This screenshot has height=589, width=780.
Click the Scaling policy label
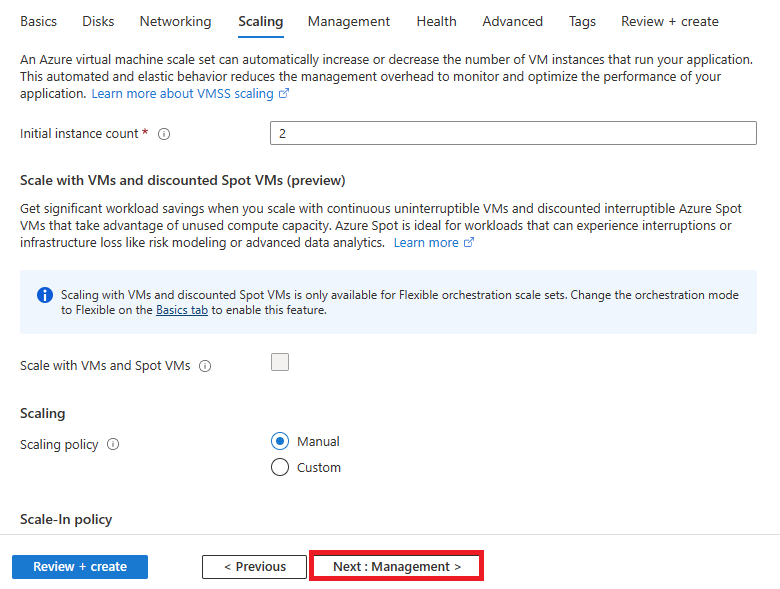(59, 445)
